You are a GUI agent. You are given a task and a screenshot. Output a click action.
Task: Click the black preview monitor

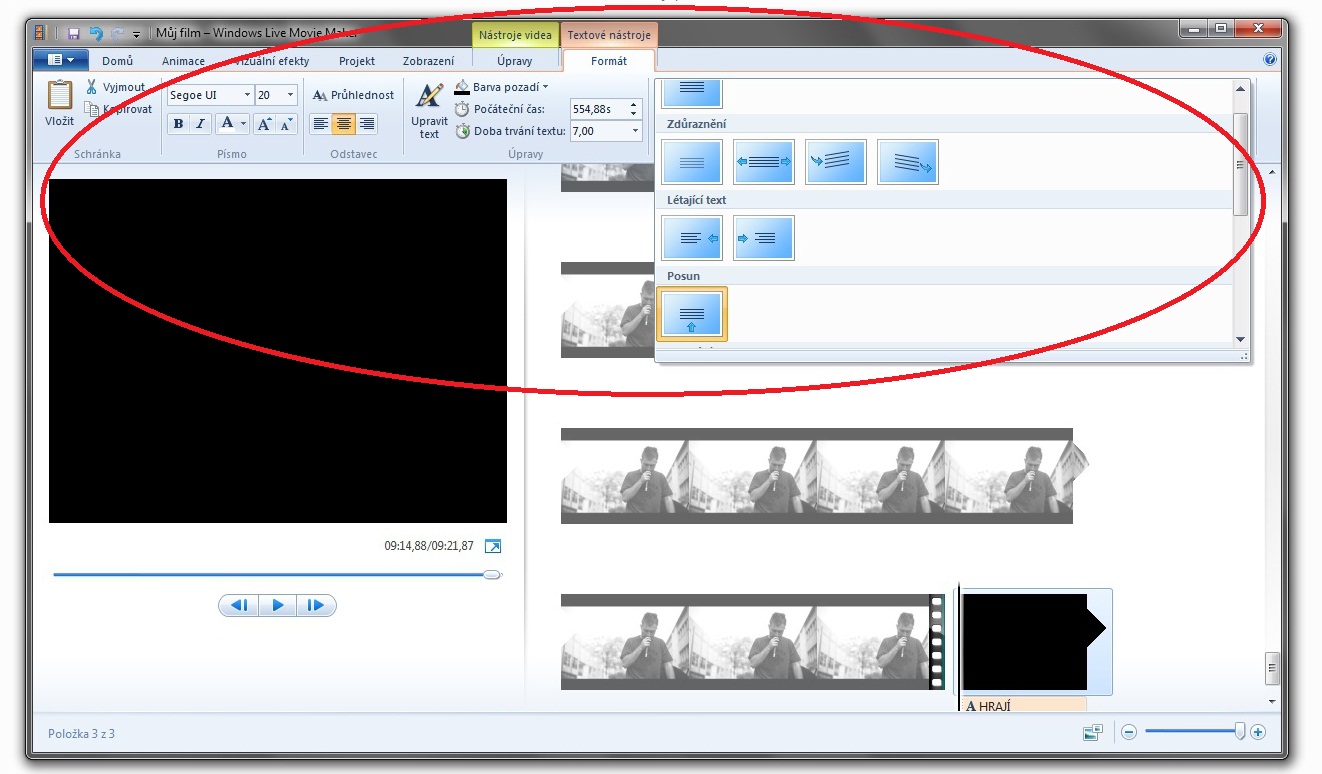[278, 351]
